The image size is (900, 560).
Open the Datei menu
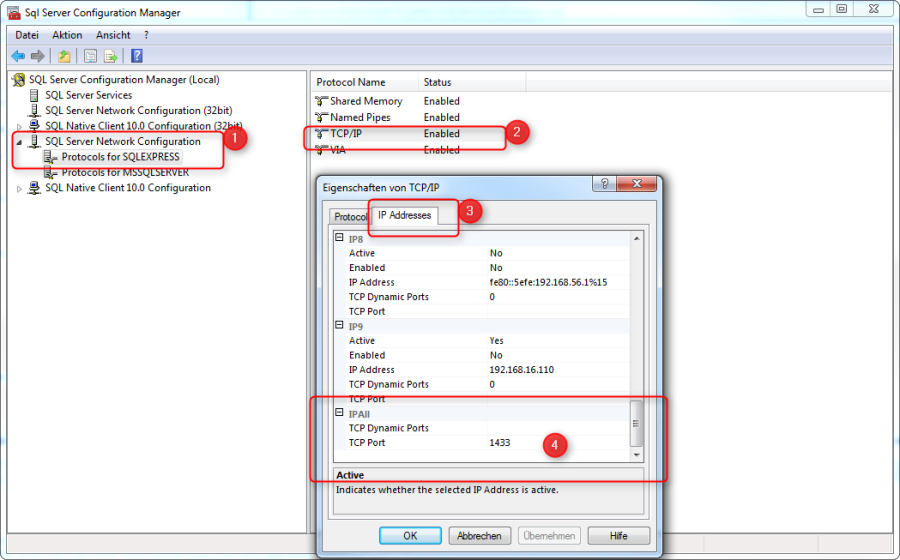pyautogui.click(x=27, y=35)
